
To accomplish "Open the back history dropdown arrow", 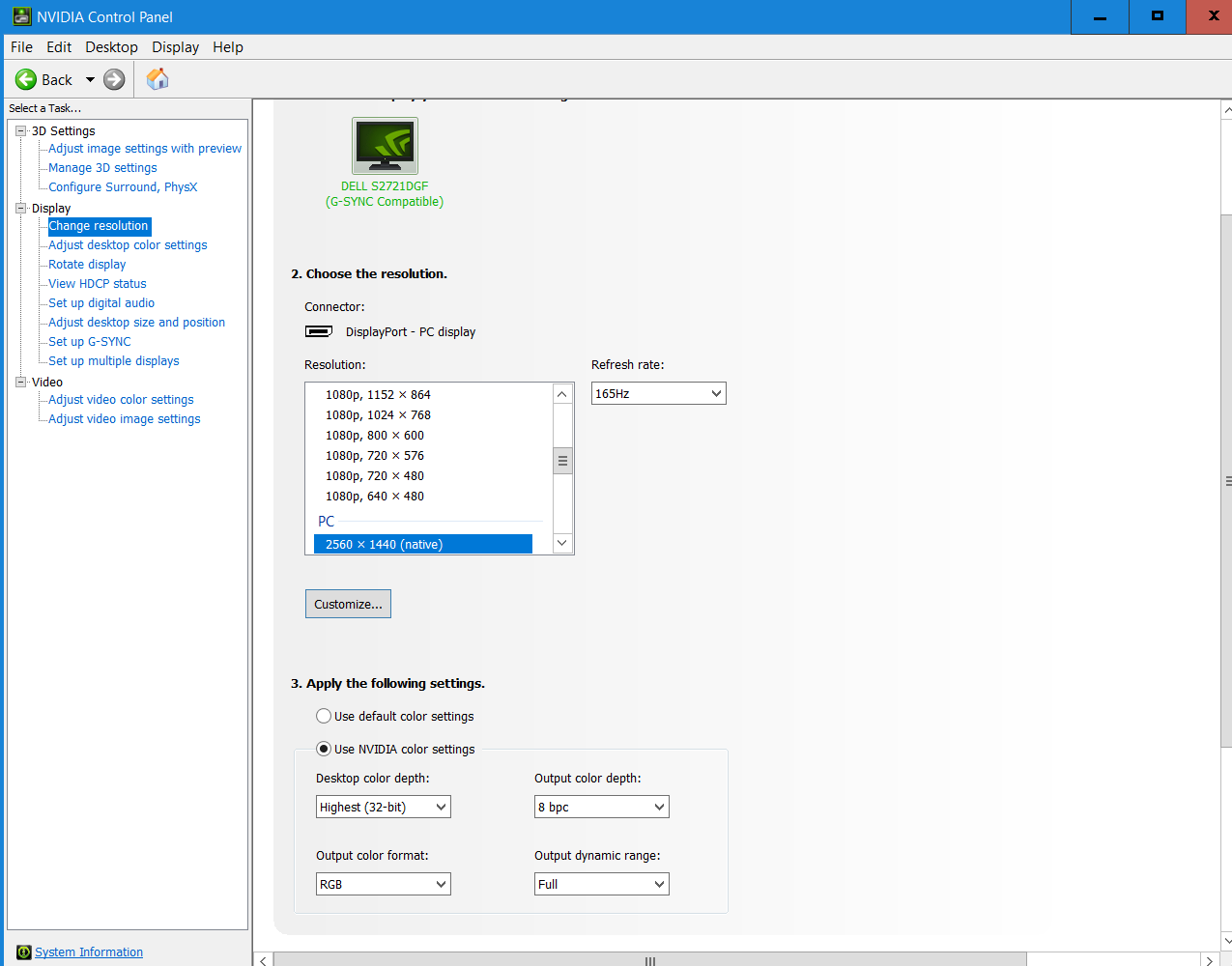I will tap(90, 79).
